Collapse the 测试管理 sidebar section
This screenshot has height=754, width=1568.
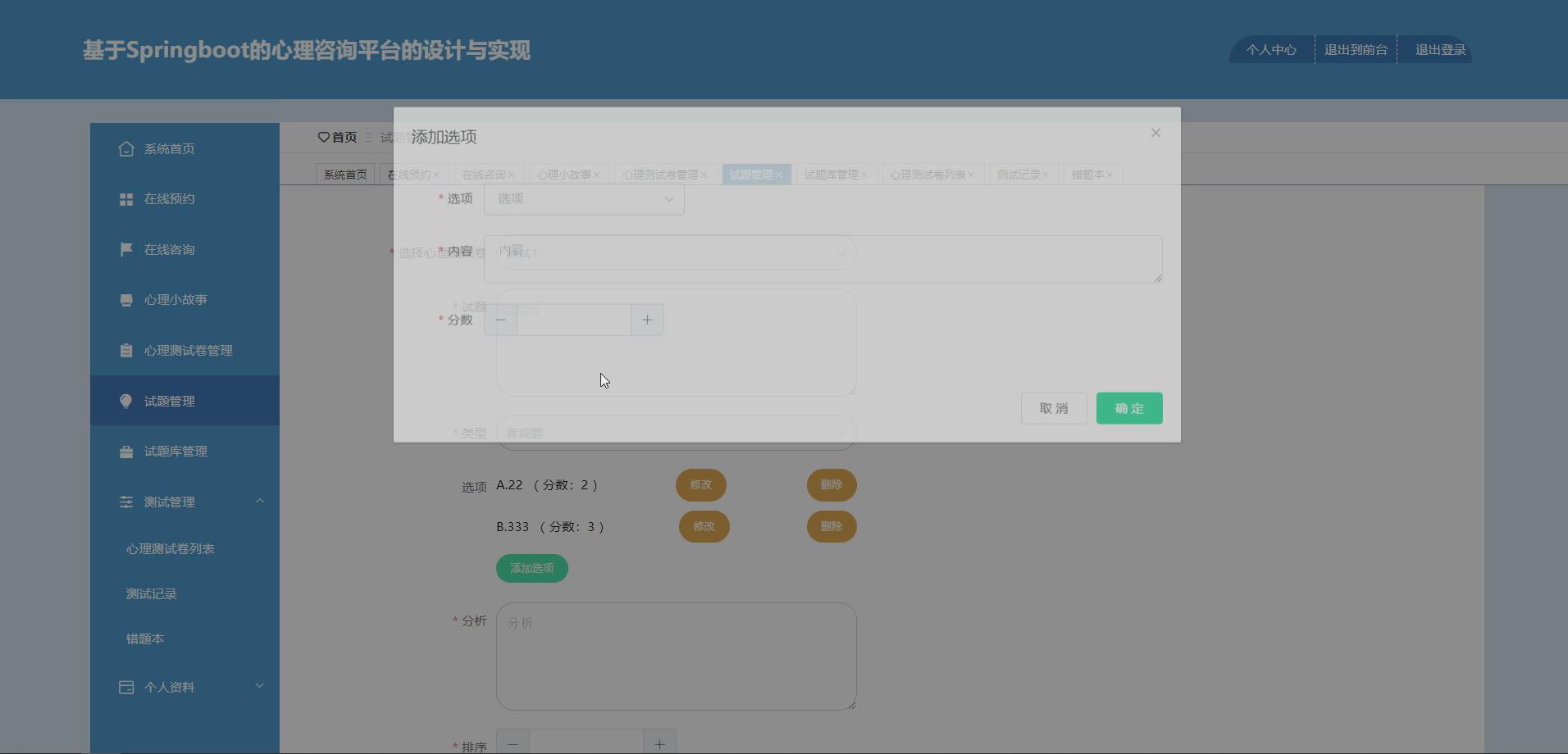(260, 501)
